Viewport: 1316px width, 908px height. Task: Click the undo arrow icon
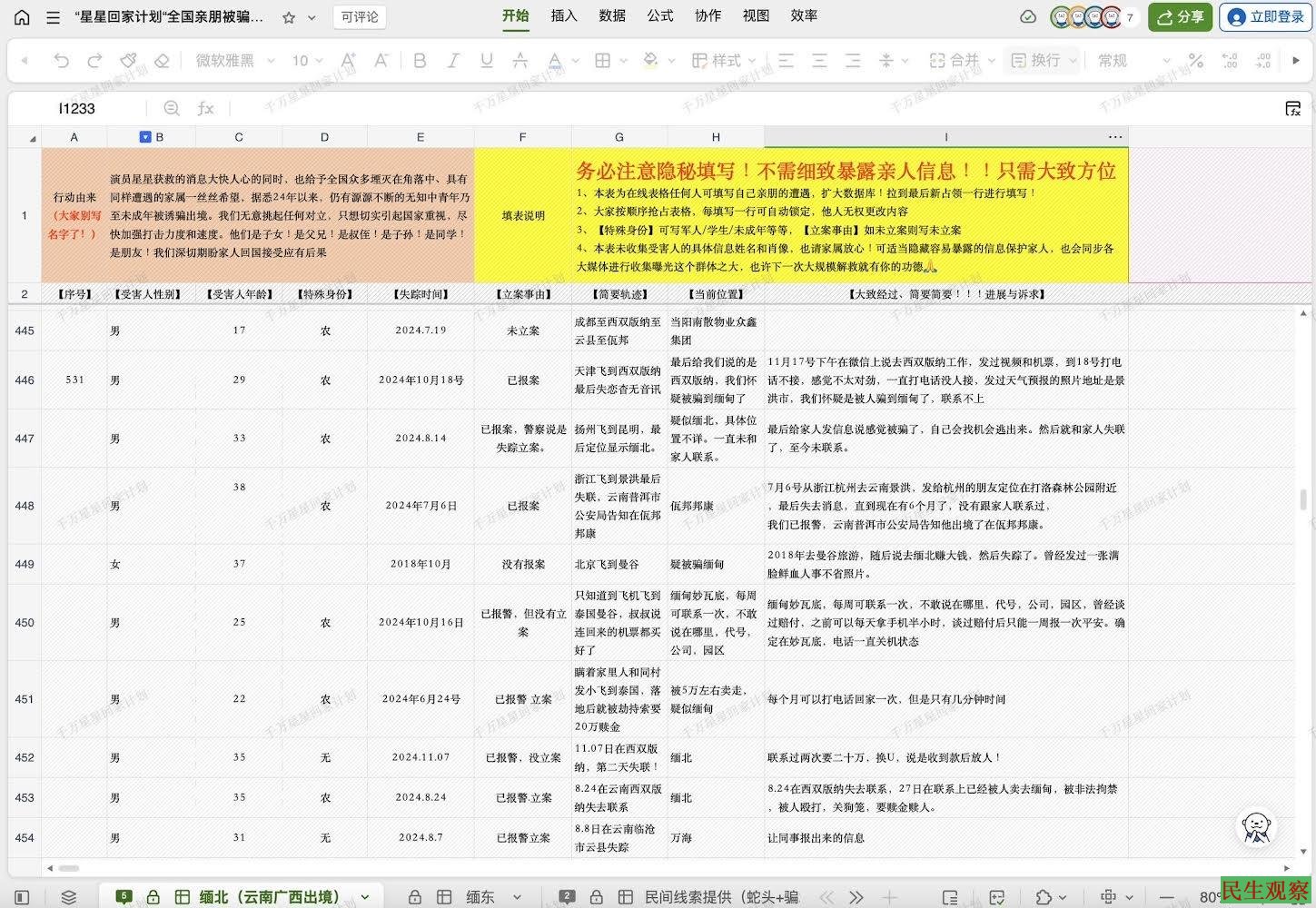(x=61, y=61)
